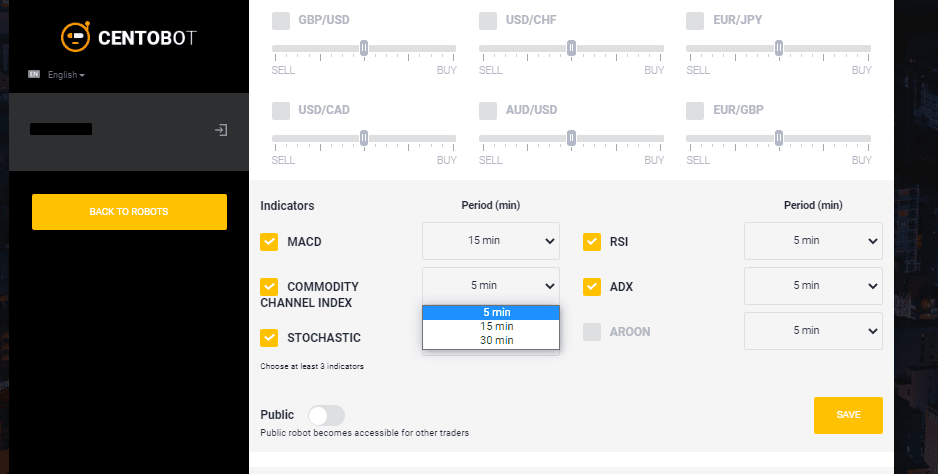Screen dimensions: 938x474
Task: Save the robot settings
Action: click(x=848, y=415)
